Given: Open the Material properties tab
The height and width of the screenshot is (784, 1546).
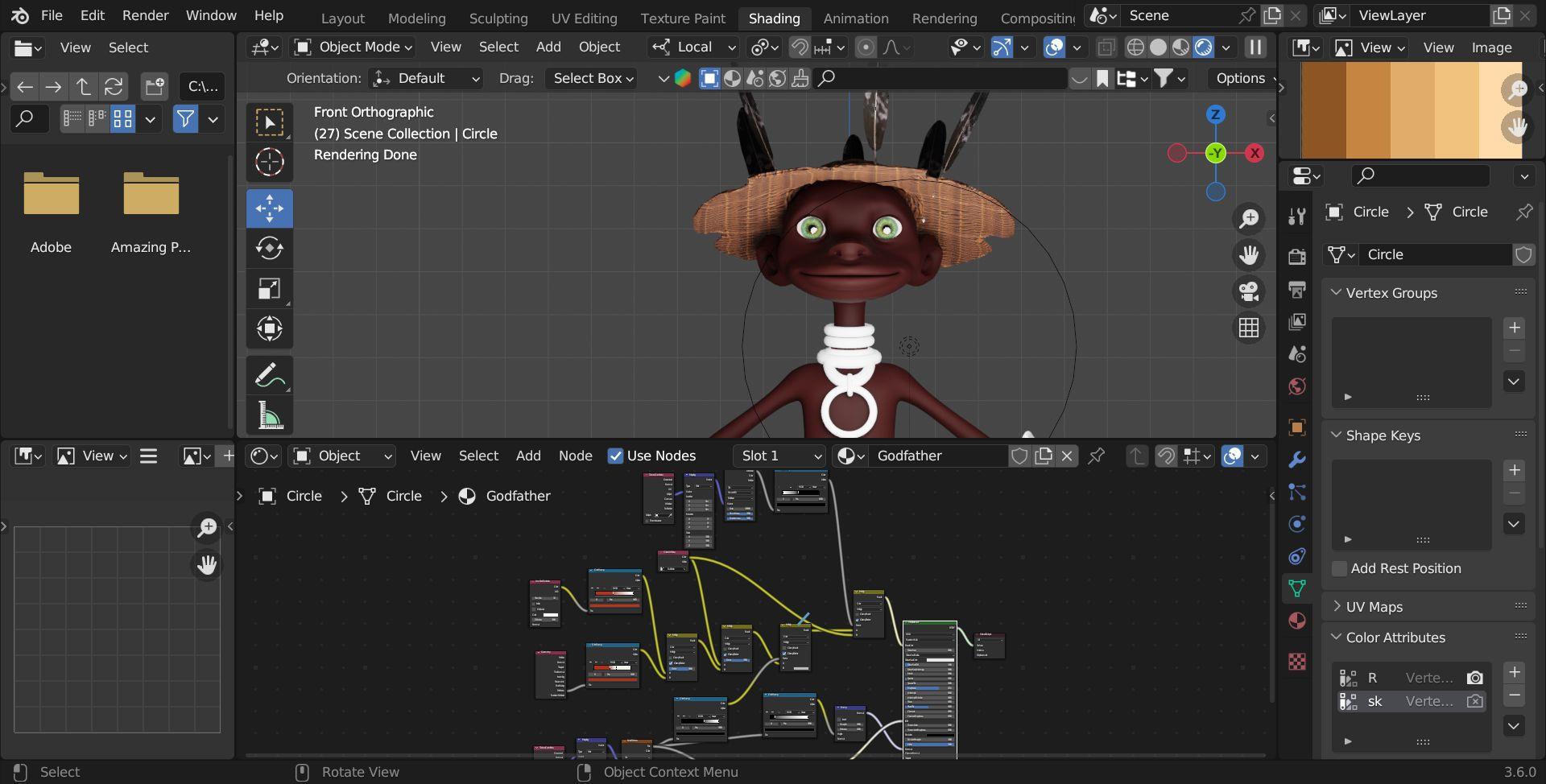Looking at the screenshot, I should [x=1296, y=621].
